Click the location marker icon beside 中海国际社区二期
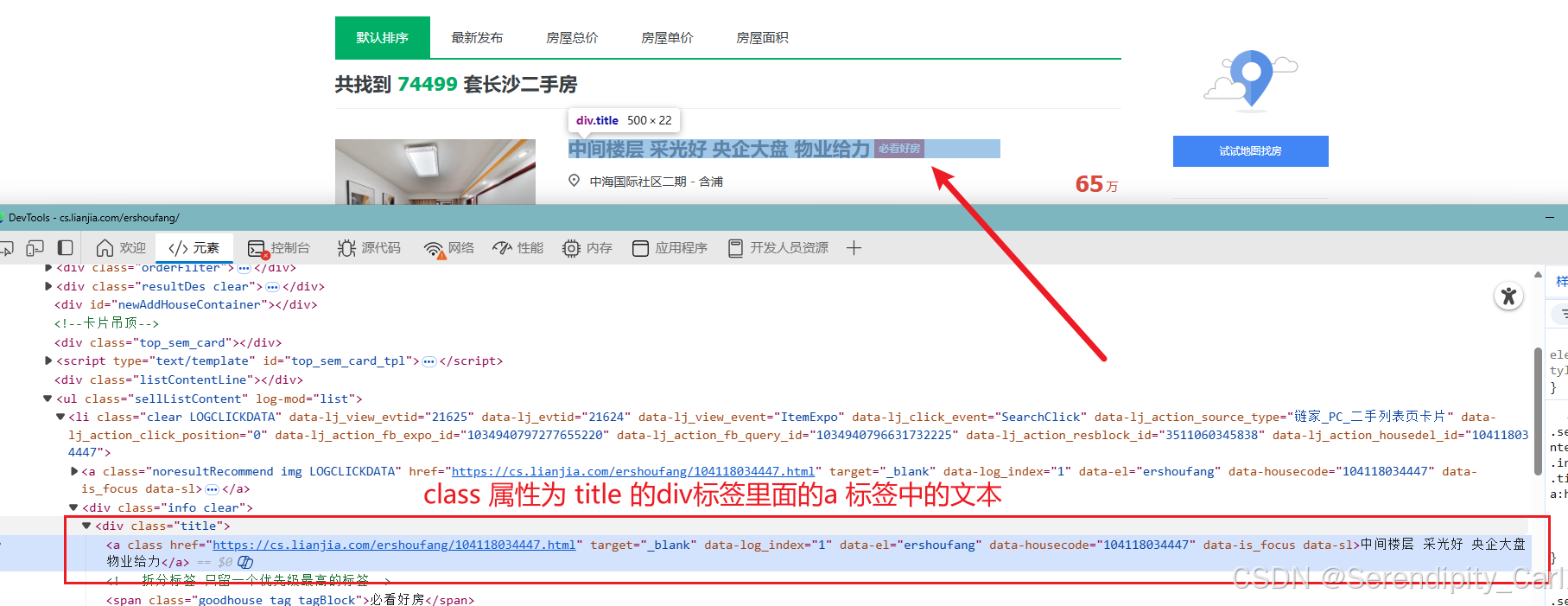This screenshot has width=1568, height=606. 574,181
